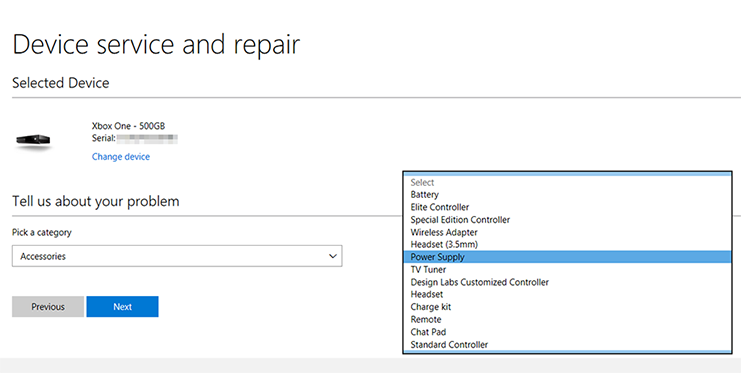Pick TV Tuner from the list
The image size is (741, 373).
tap(567, 269)
